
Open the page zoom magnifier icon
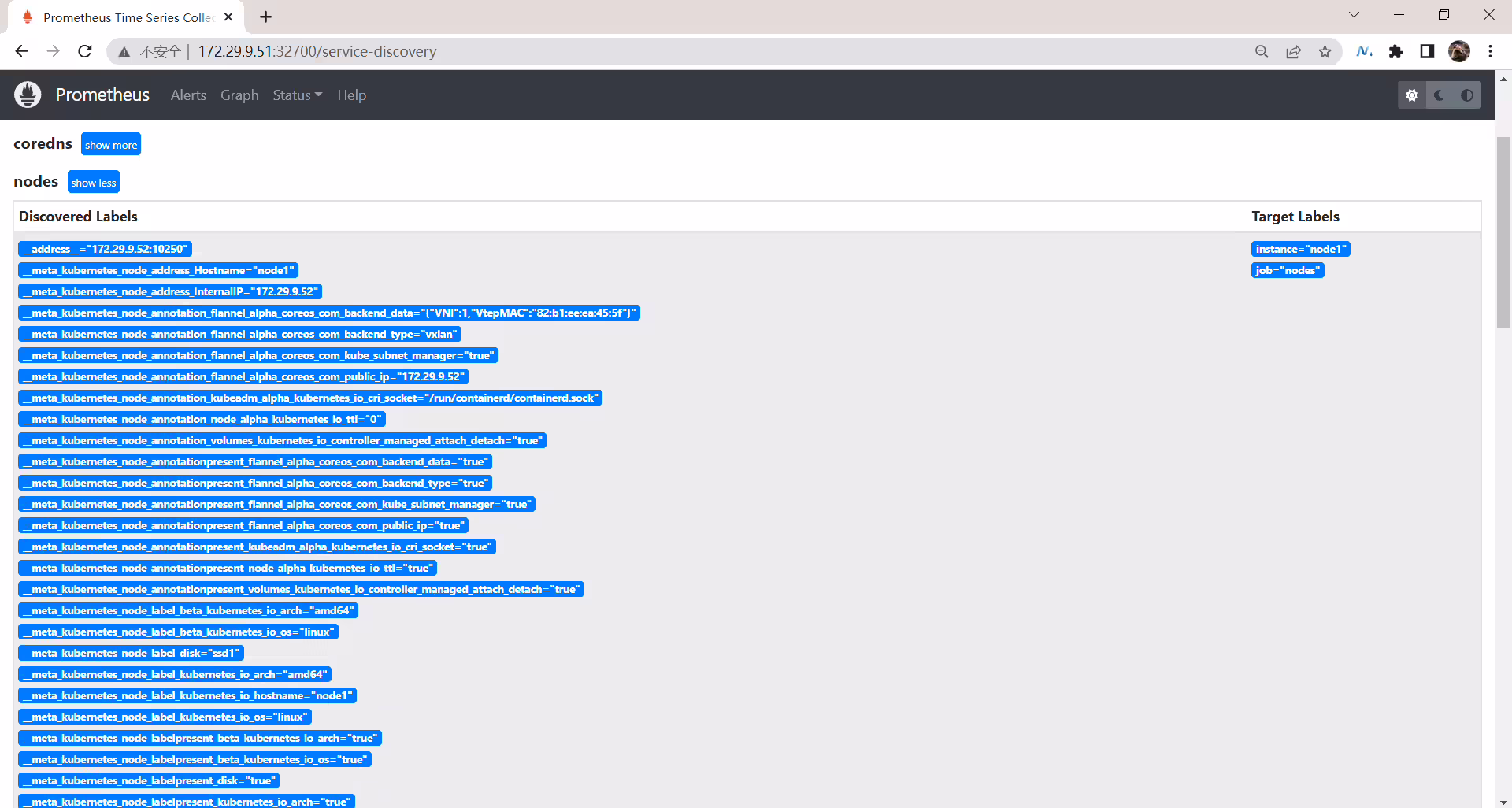(x=1262, y=51)
